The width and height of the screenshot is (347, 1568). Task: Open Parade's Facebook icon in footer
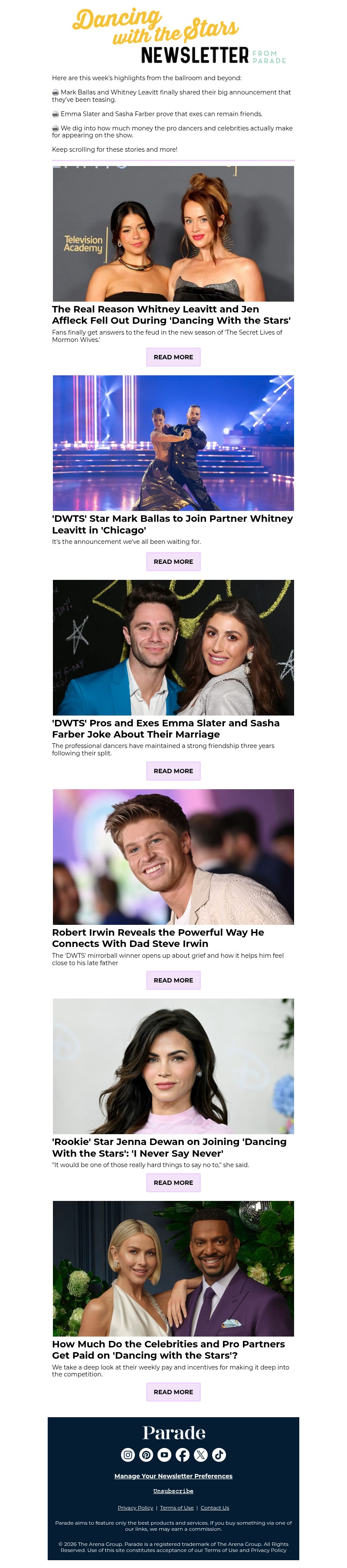(x=183, y=1455)
